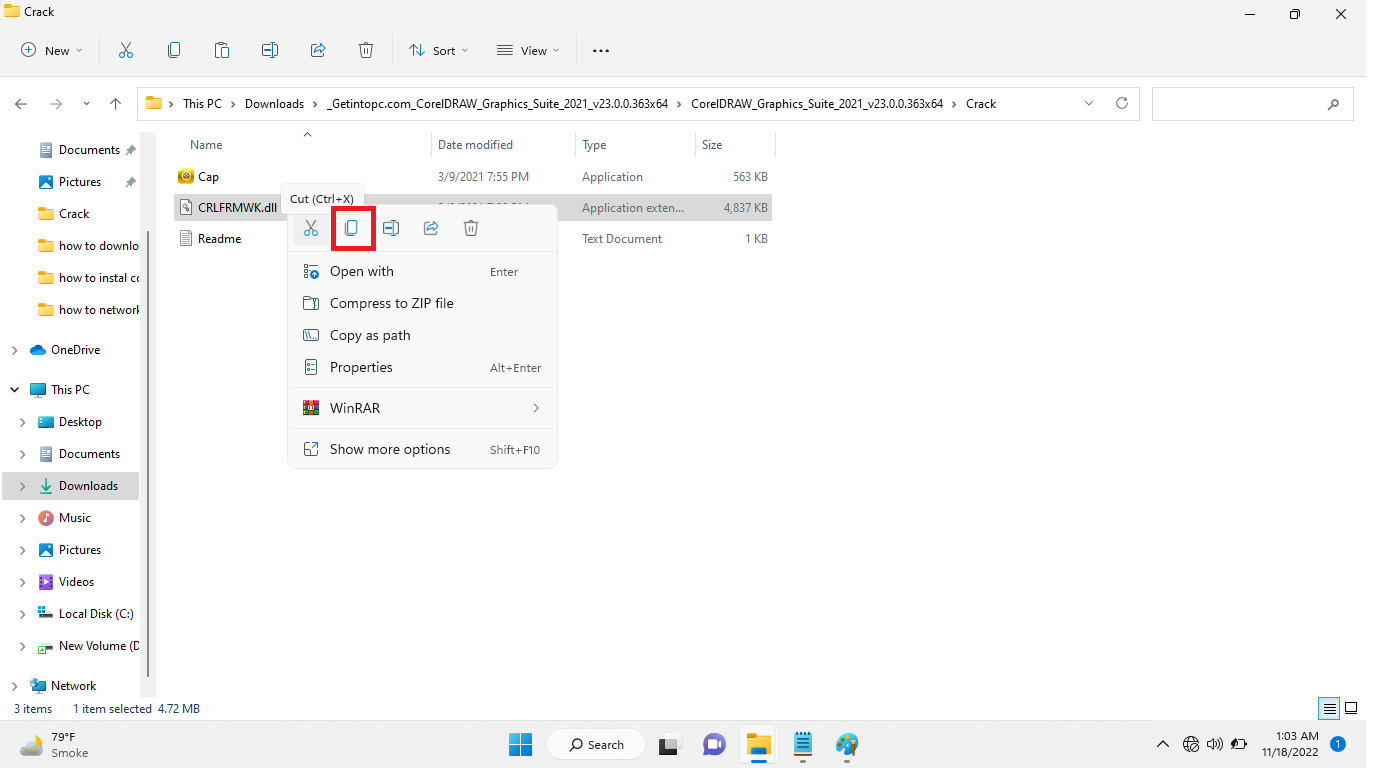1380x780 pixels.
Task: Expand the OneDrive tree node
Action: (14, 350)
